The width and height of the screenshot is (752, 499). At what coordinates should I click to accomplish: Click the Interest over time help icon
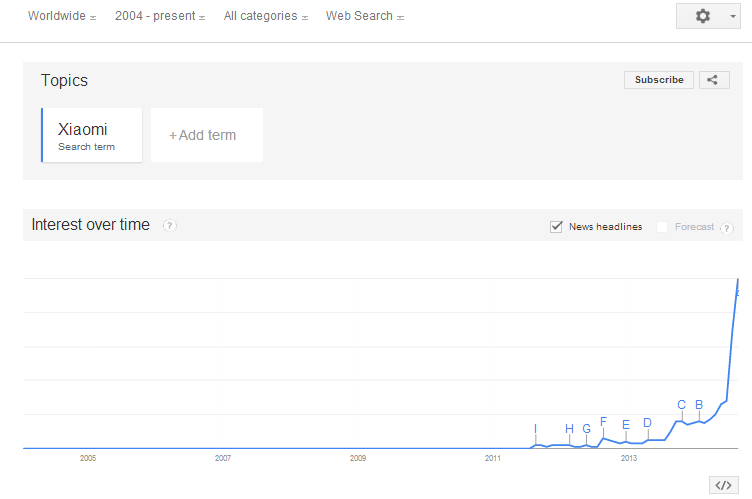point(169,225)
